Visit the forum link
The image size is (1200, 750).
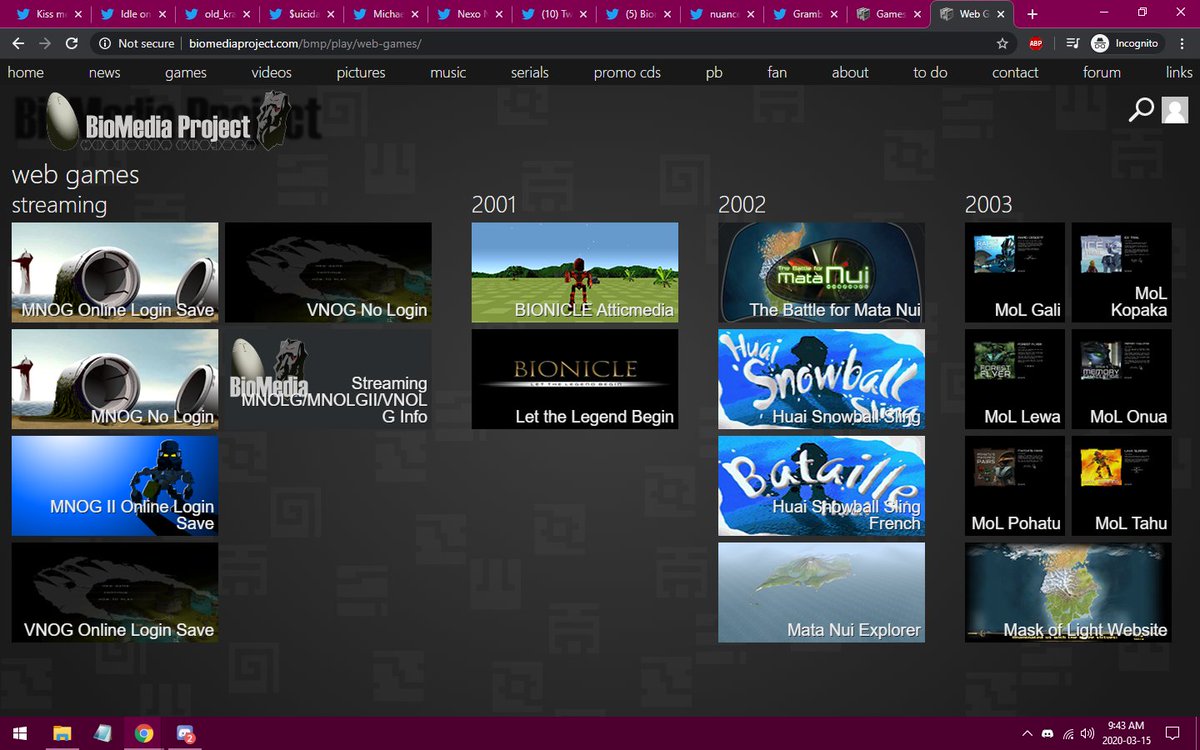[1102, 72]
